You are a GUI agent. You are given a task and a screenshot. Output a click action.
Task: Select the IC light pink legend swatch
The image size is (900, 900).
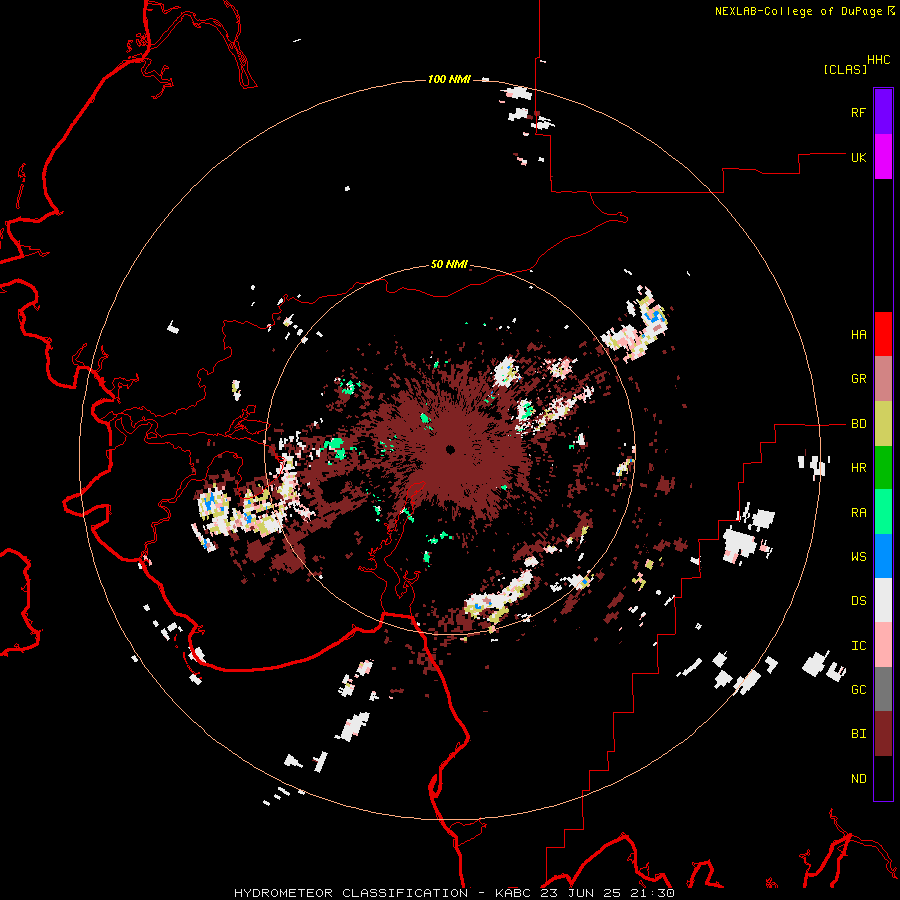tap(883, 645)
